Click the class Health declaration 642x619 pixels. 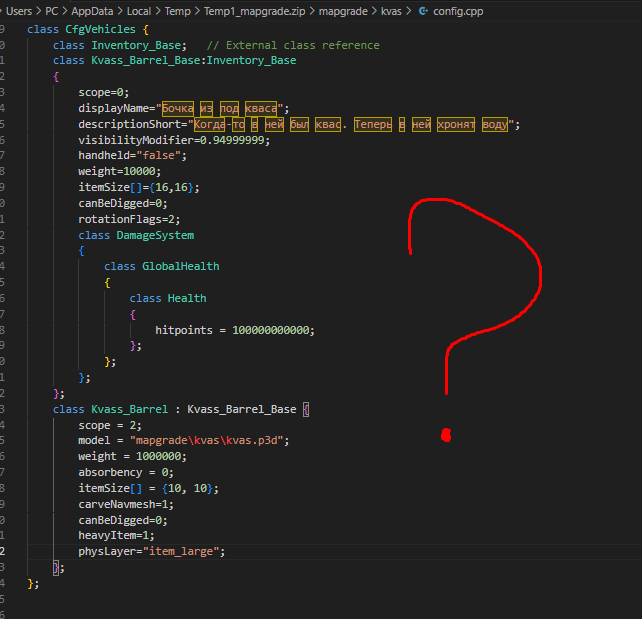(168, 298)
